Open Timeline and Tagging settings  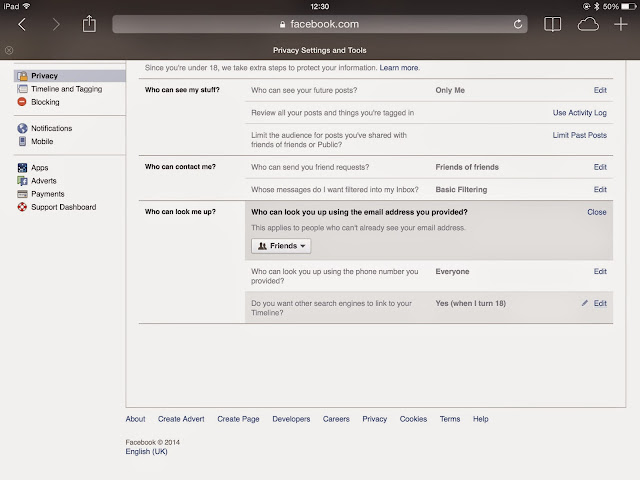(x=67, y=89)
